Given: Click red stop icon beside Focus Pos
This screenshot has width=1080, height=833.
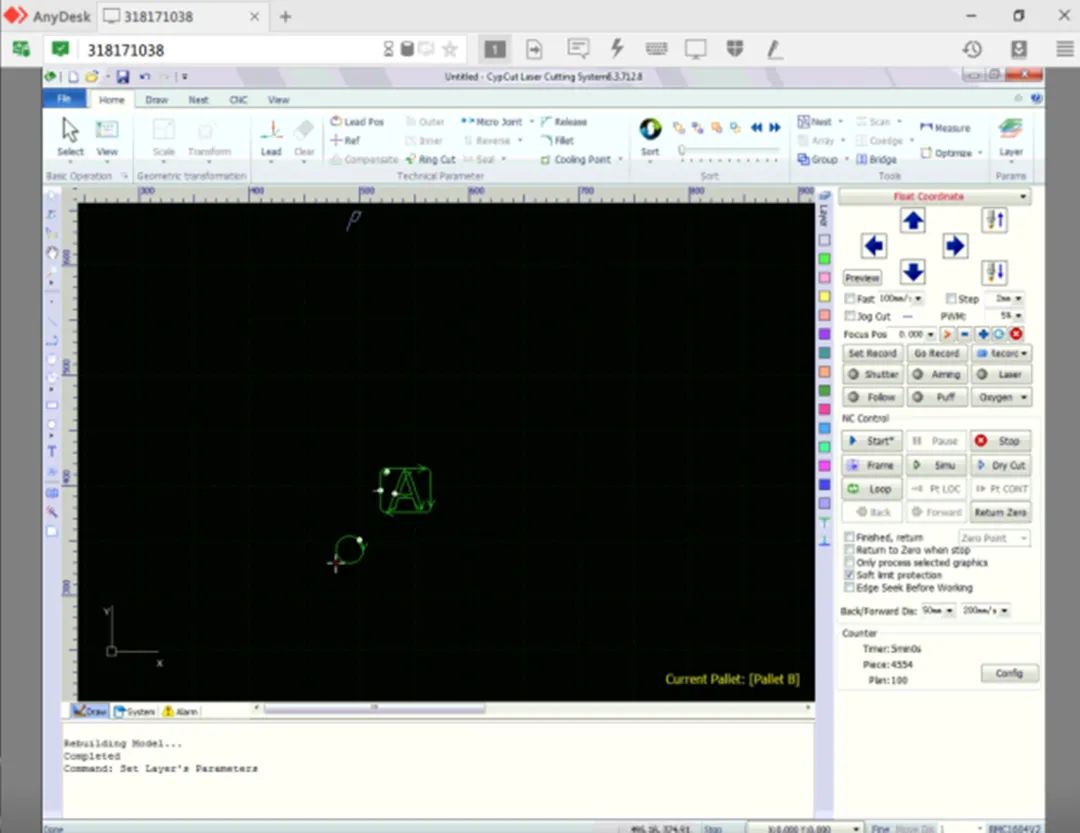Looking at the screenshot, I should point(1016,334).
